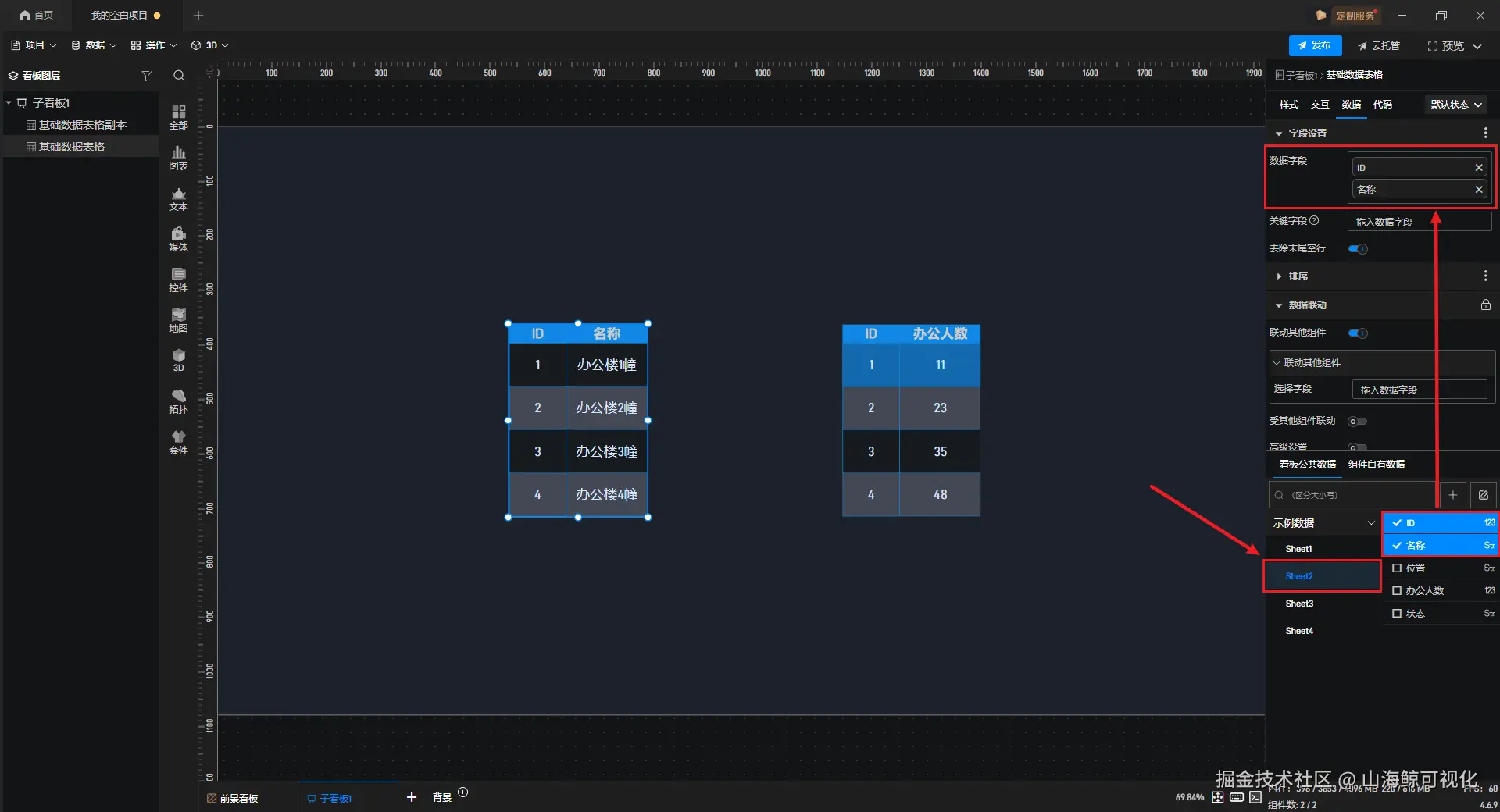The height and width of the screenshot is (812, 1500).
Task: Click the 预览 preview button
Action: (1445, 46)
